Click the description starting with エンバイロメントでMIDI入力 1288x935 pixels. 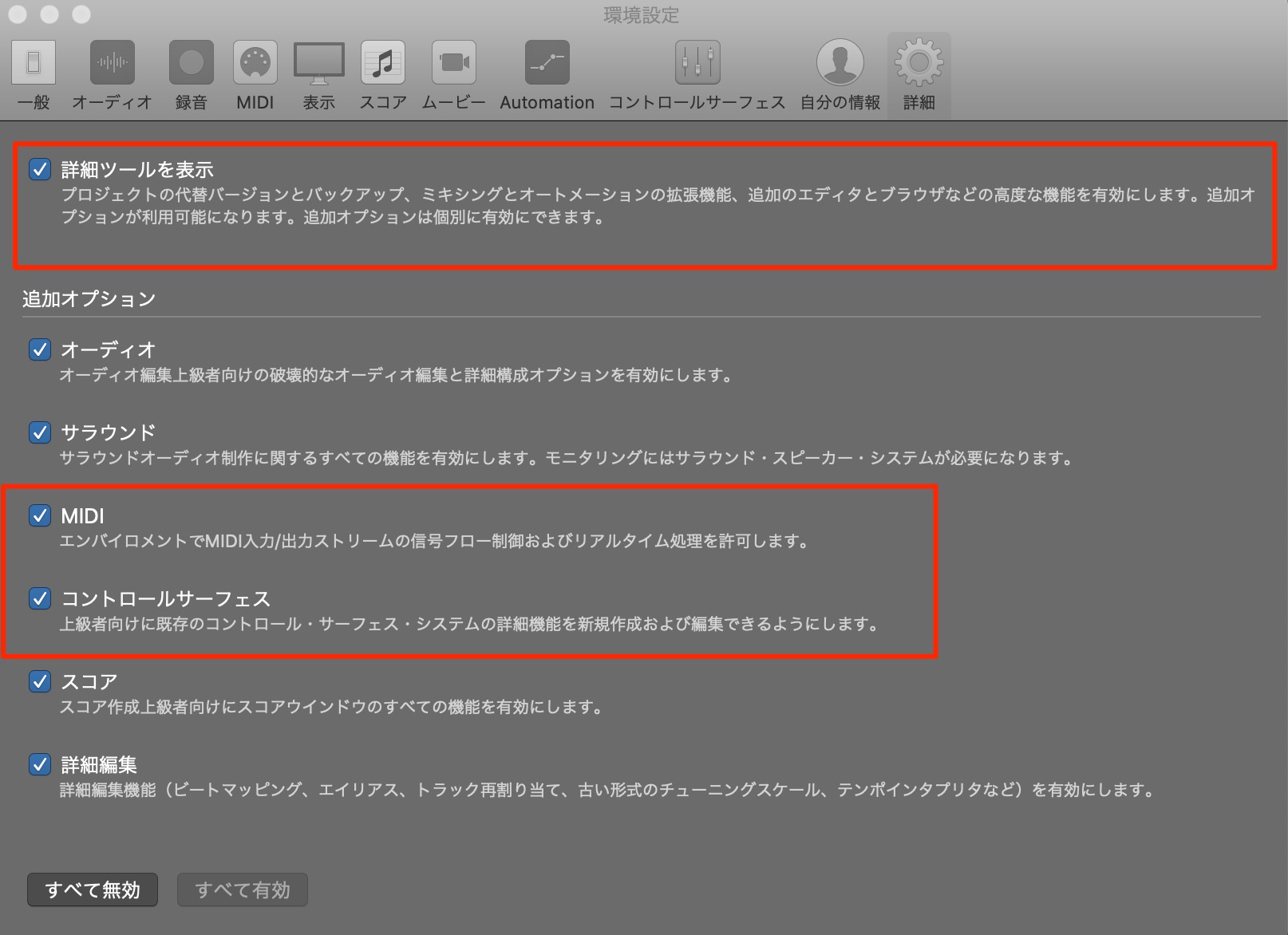(x=435, y=541)
